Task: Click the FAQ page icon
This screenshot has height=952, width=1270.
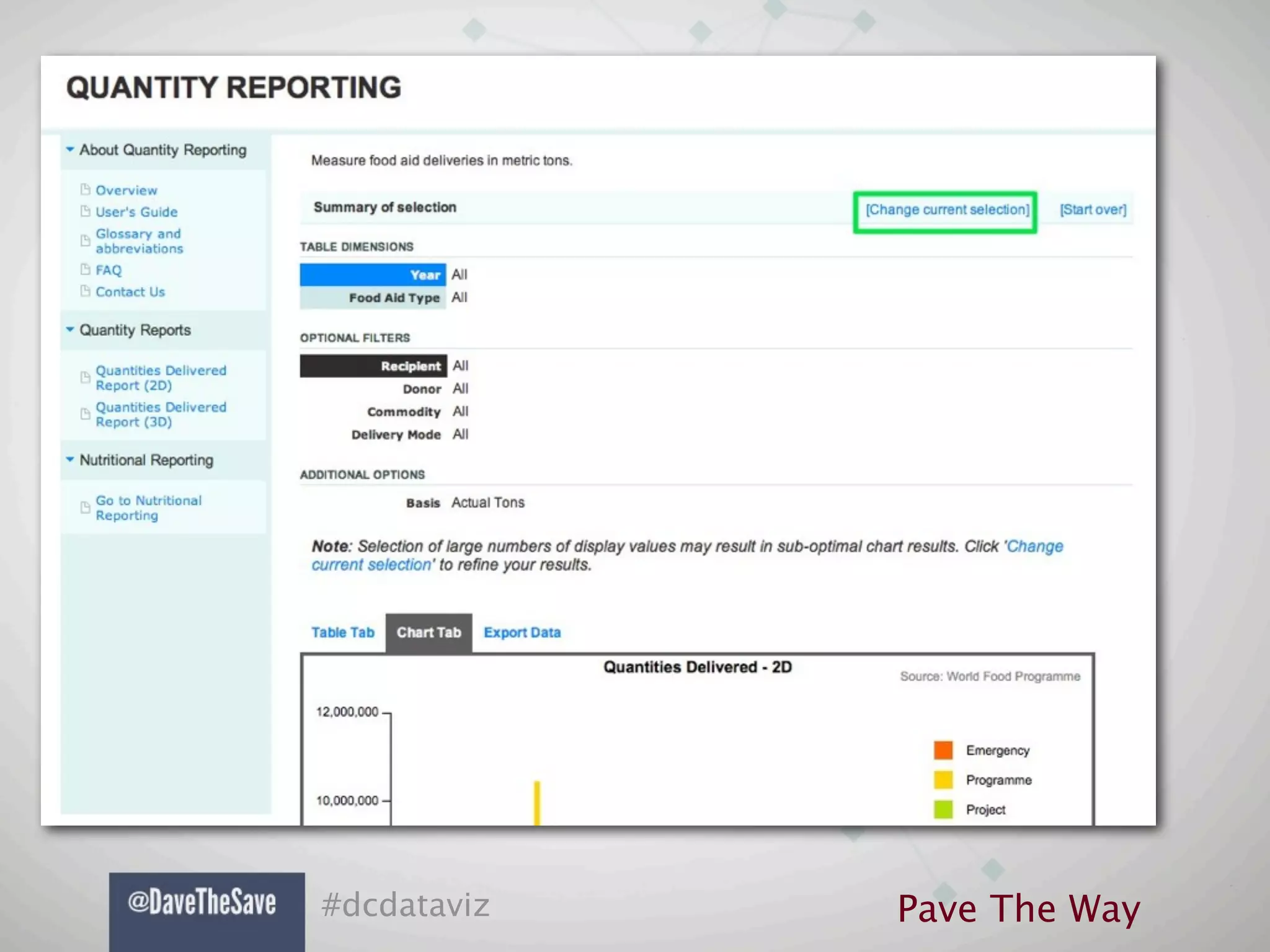Action: pos(86,269)
